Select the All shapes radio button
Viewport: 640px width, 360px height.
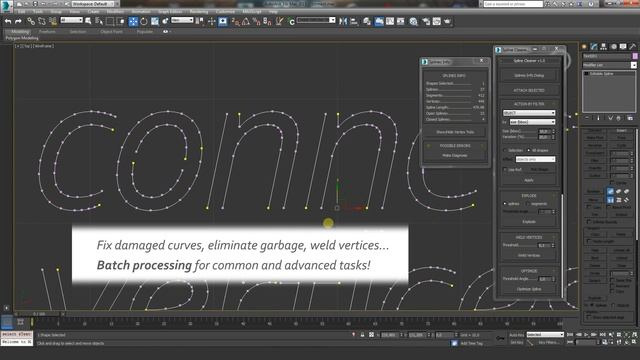pos(529,150)
